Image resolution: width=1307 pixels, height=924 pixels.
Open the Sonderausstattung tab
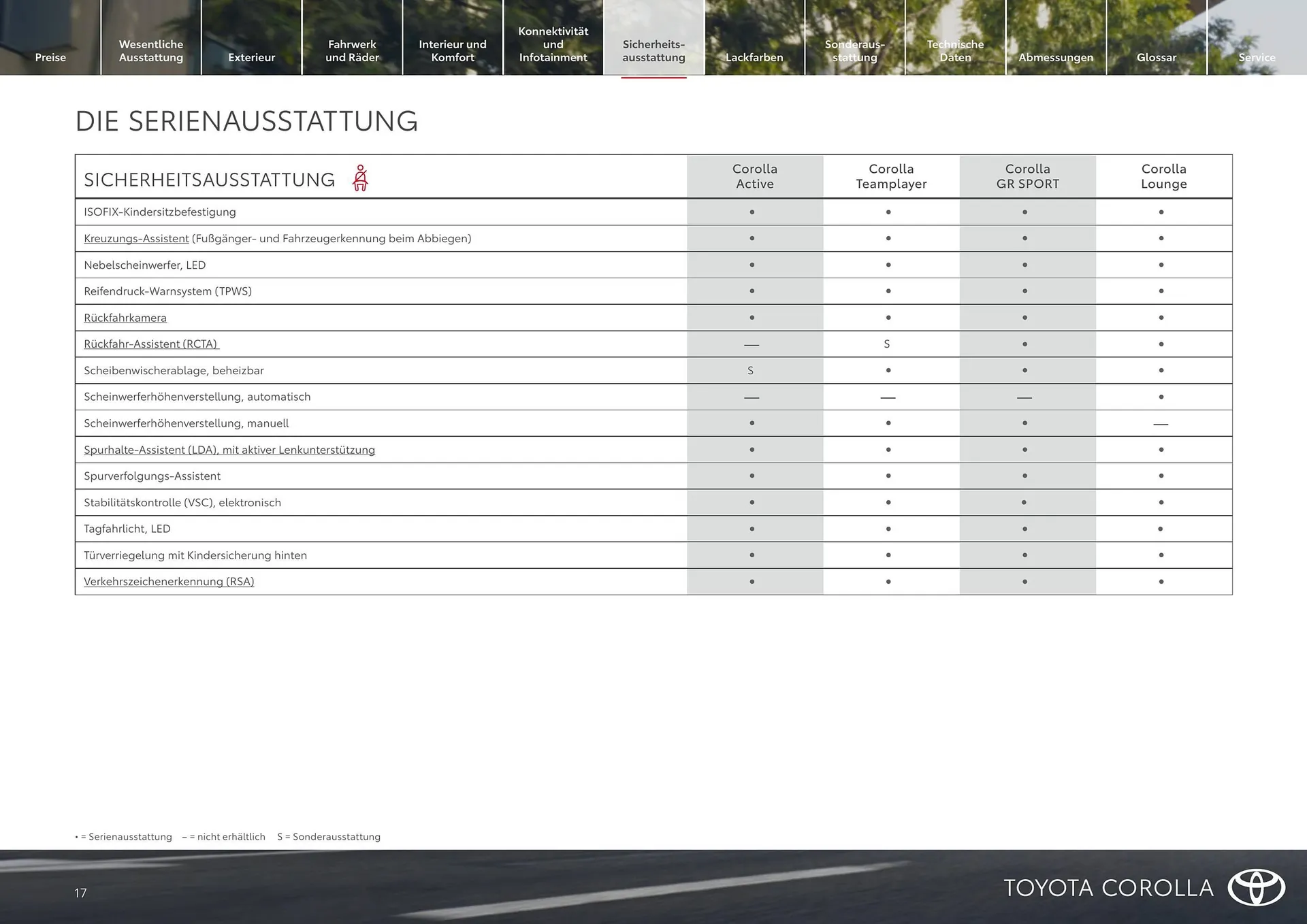[x=855, y=50]
